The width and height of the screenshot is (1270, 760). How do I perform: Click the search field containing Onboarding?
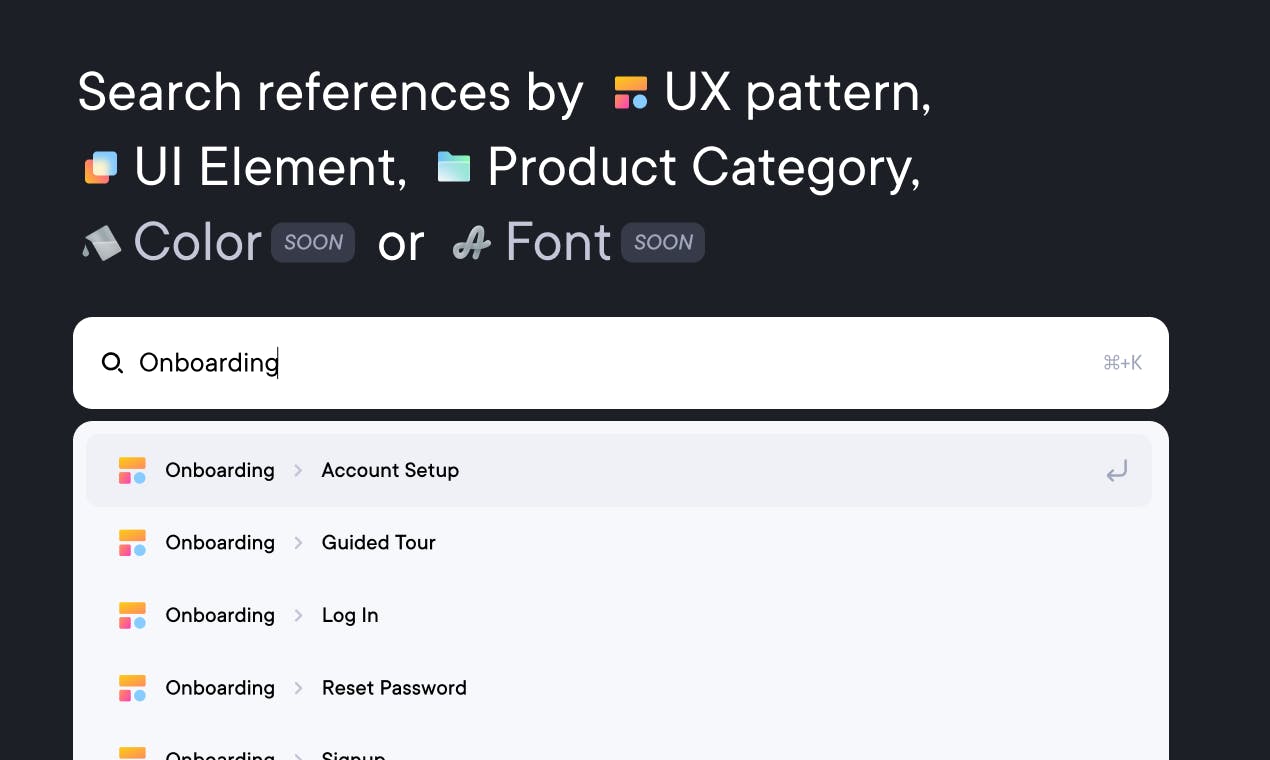click(x=621, y=363)
